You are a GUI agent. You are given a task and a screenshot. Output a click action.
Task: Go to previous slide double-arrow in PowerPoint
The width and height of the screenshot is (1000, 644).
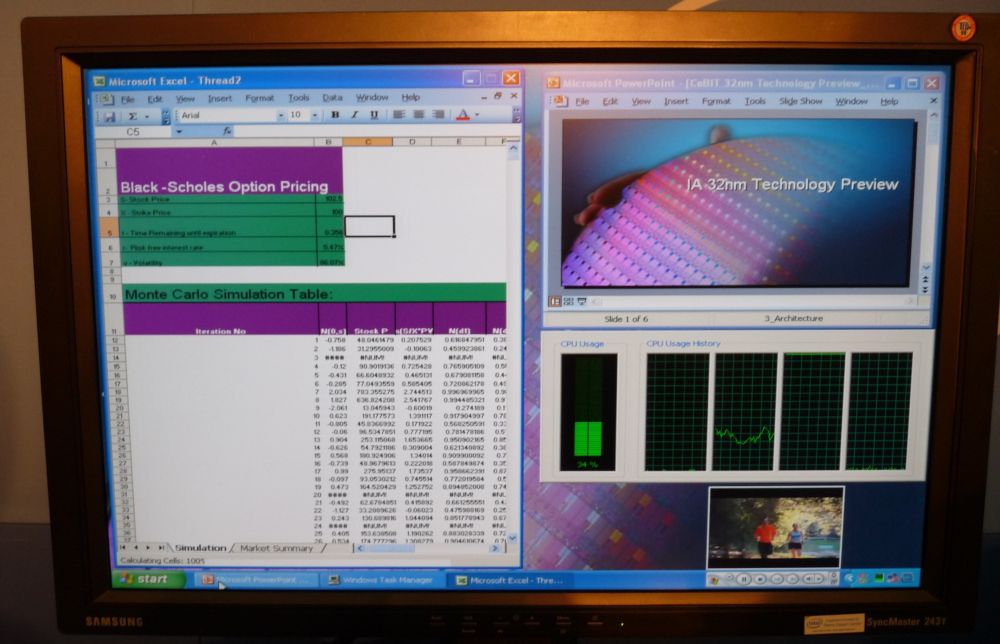[x=925, y=279]
